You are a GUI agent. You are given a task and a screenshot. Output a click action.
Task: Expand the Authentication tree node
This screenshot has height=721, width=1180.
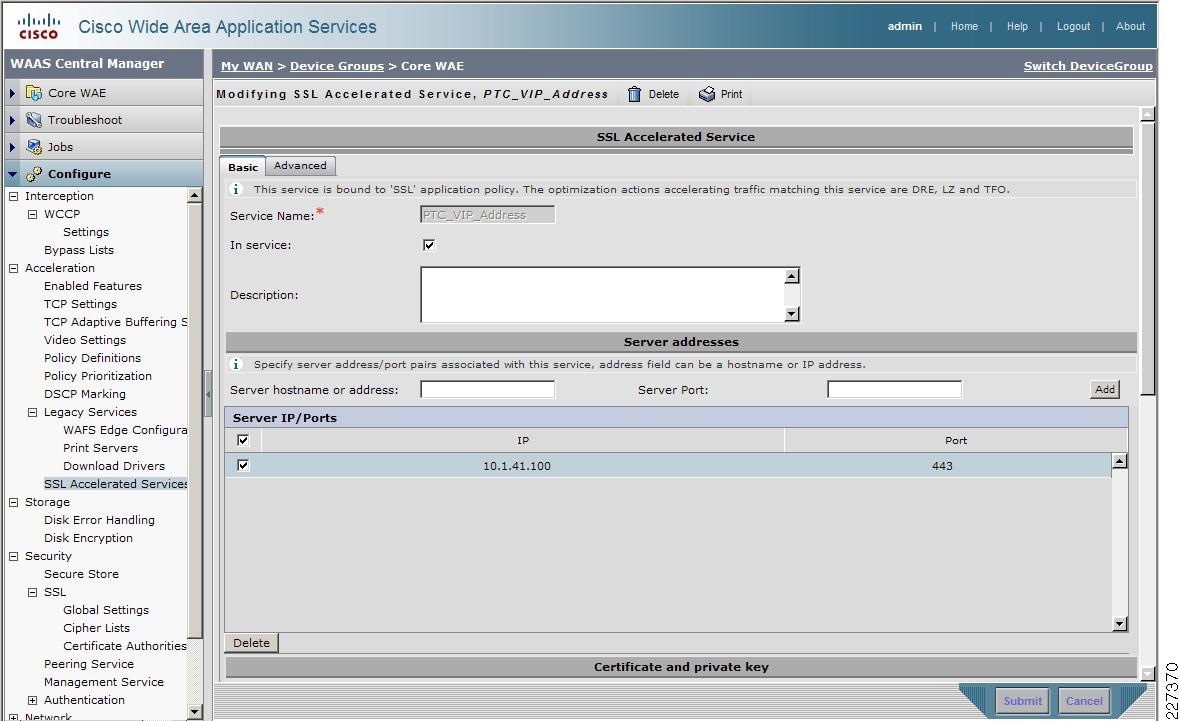32,700
